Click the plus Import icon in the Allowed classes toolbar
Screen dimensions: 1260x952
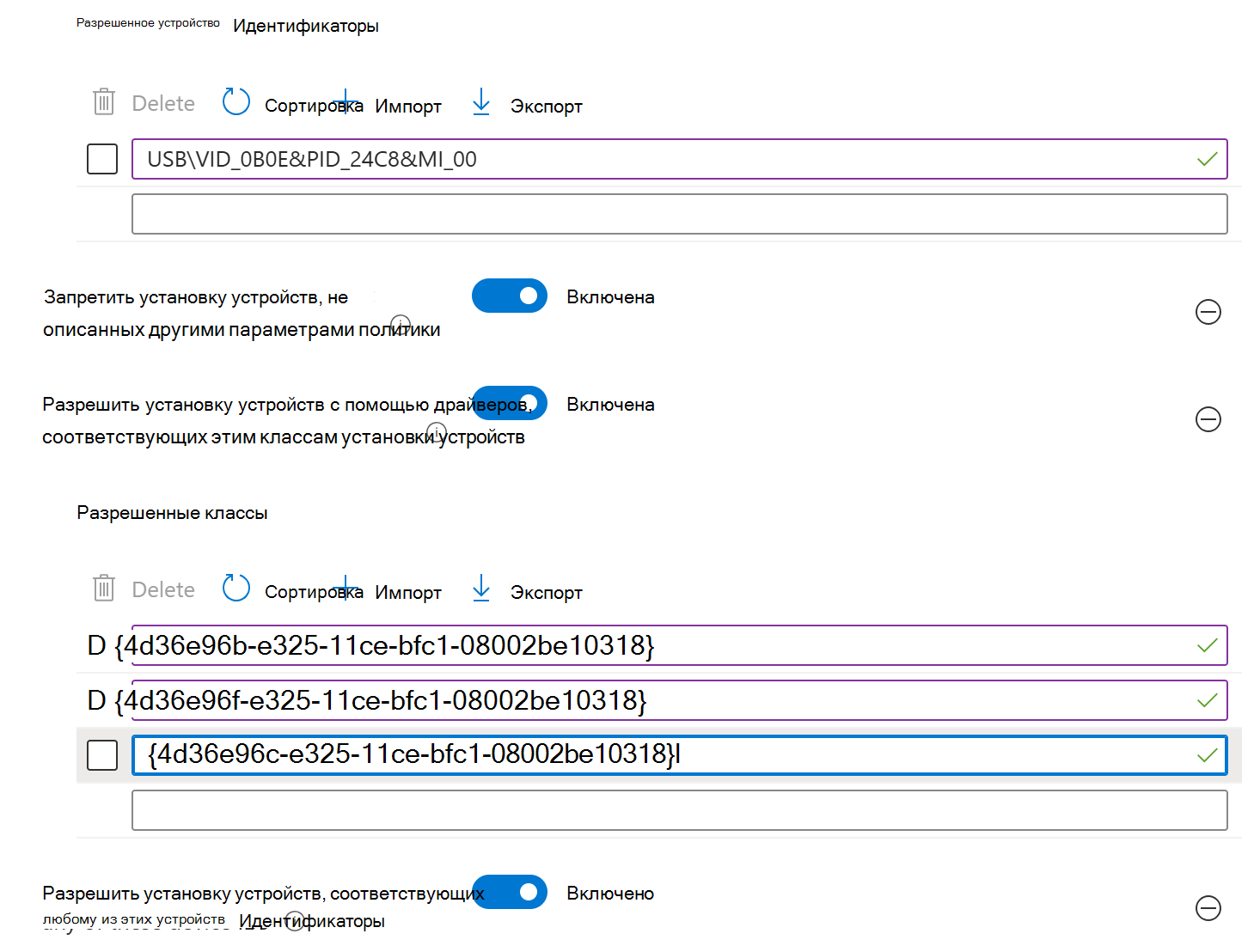[346, 589]
